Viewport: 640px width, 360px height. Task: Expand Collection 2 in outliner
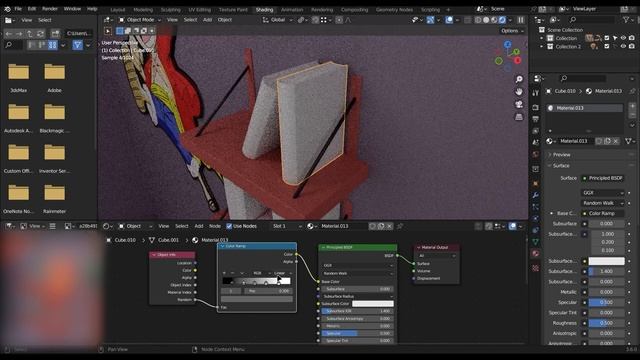point(542,47)
